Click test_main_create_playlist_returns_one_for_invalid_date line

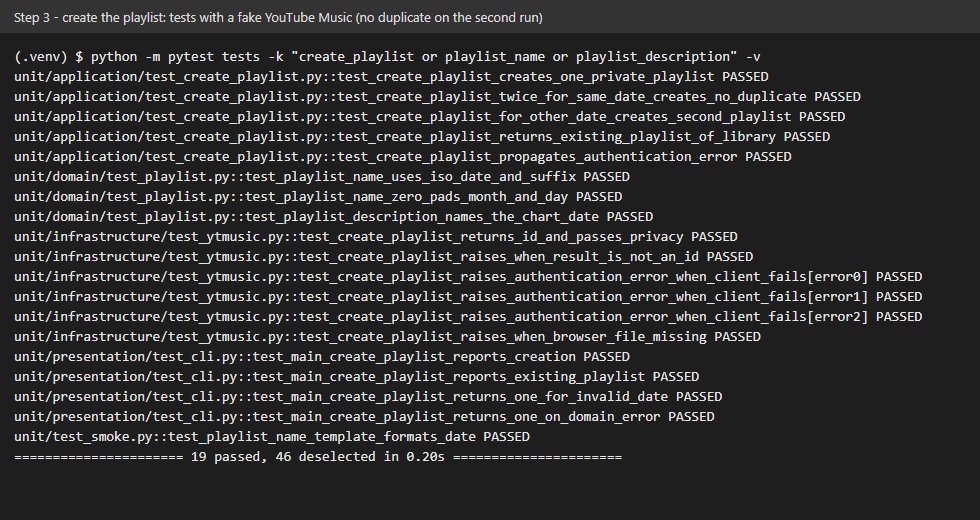point(368,396)
